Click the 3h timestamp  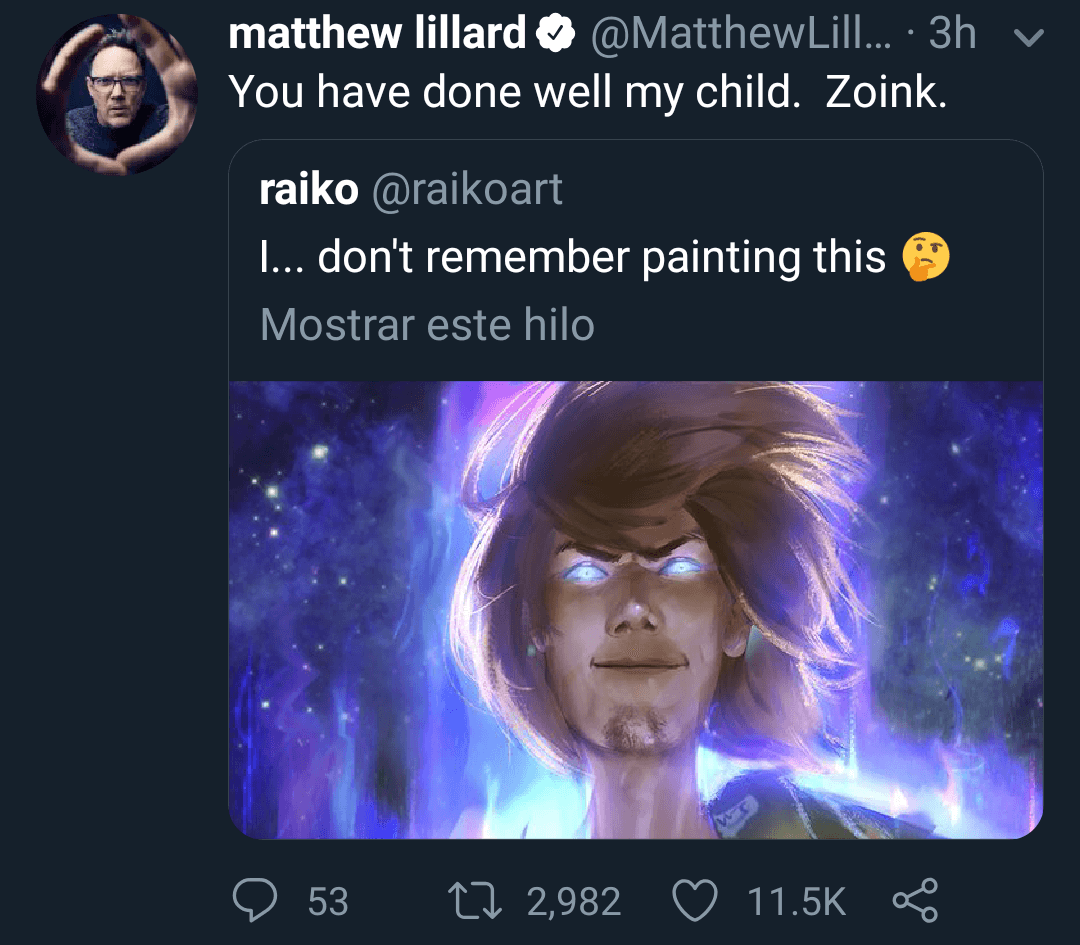click(952, 35)
